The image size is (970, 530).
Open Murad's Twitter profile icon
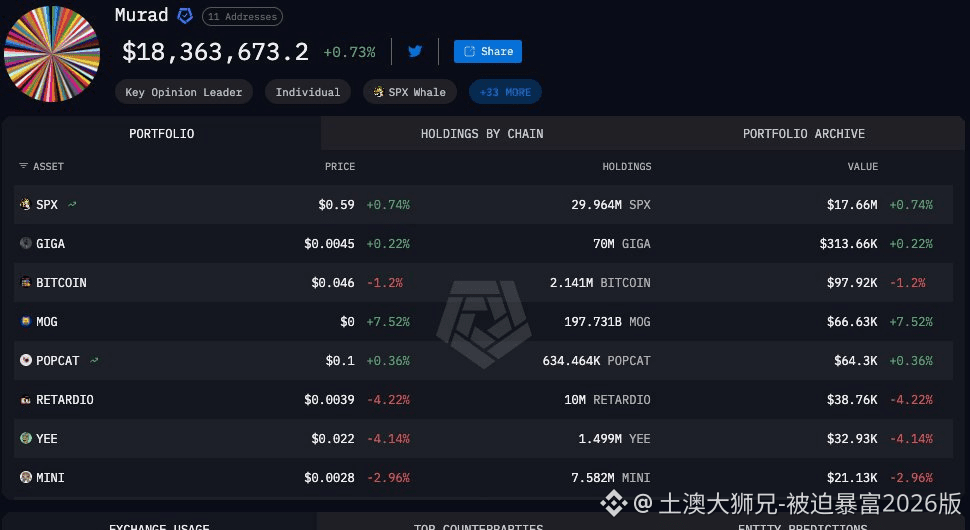pyautogui.click(x=415, y=51)
